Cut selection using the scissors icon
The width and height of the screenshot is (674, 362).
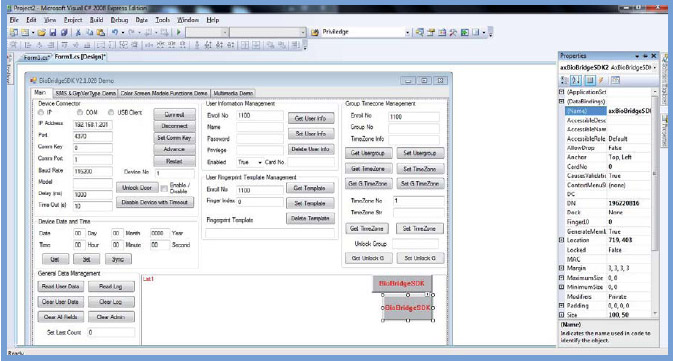point(78,32)
